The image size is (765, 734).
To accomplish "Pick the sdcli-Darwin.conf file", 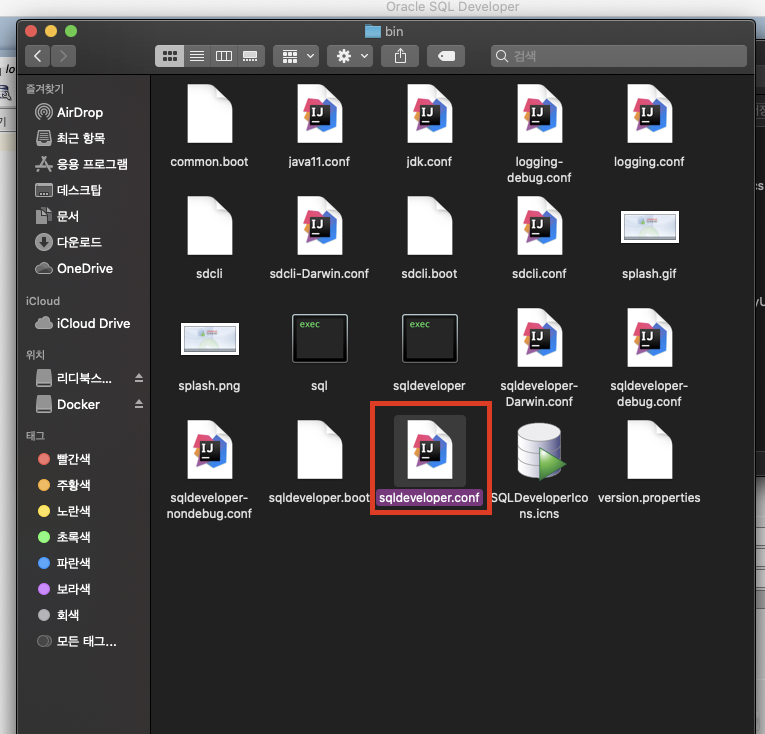I will (x=320, y=226).
